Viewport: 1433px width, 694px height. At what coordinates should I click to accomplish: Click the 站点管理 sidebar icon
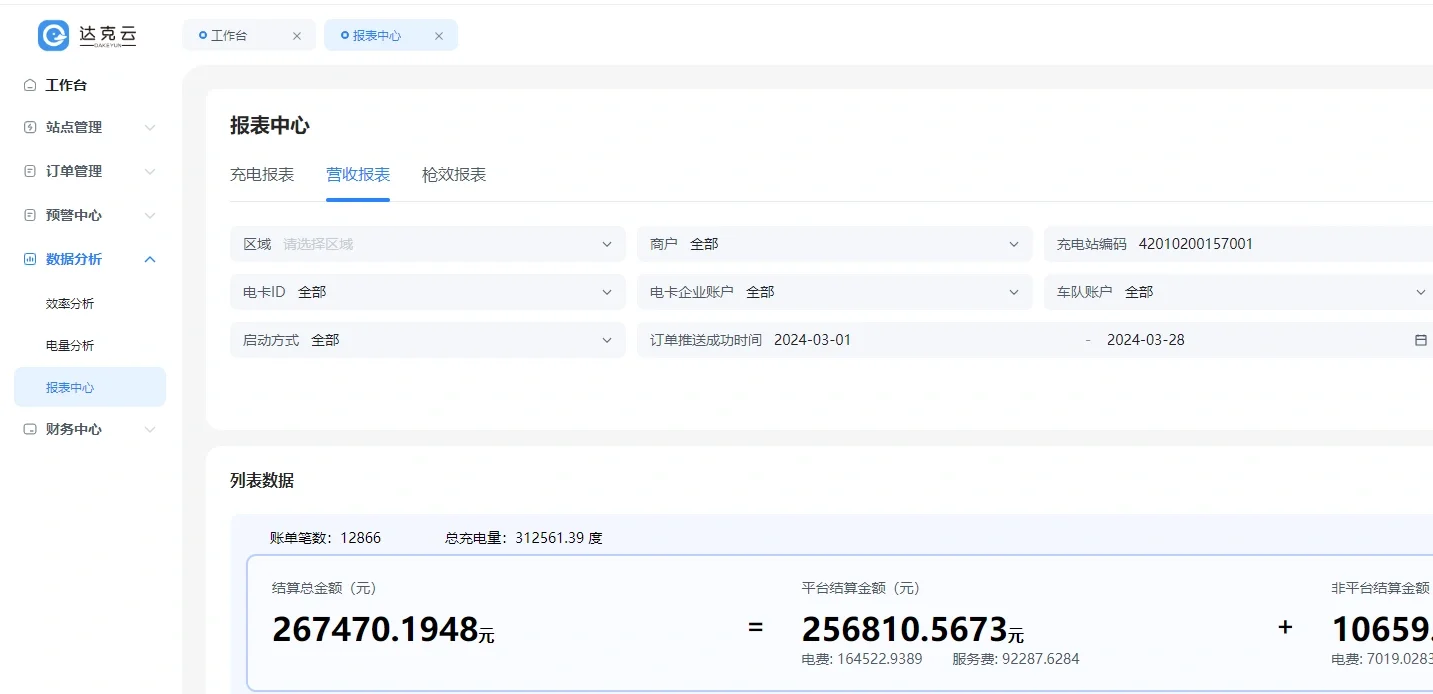point(30,128)
